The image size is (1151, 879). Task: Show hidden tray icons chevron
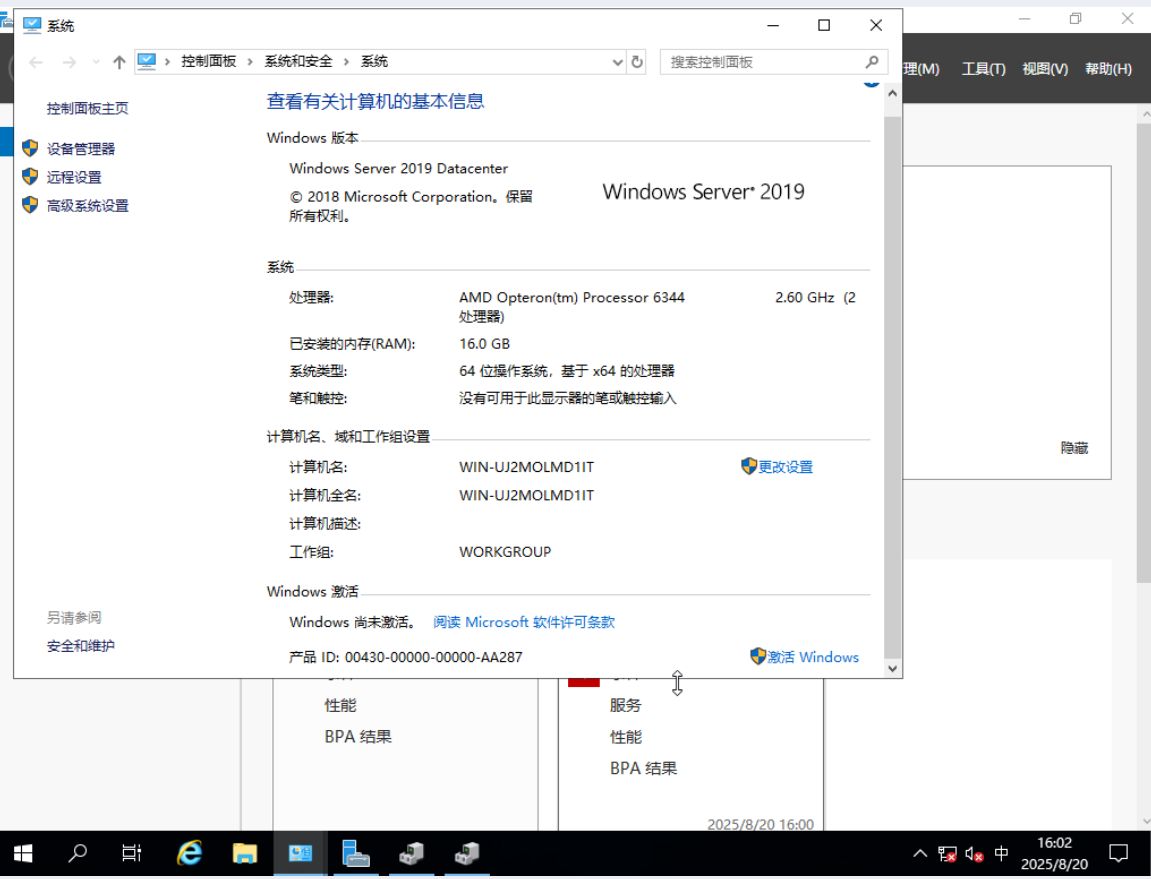pos(920,853)
